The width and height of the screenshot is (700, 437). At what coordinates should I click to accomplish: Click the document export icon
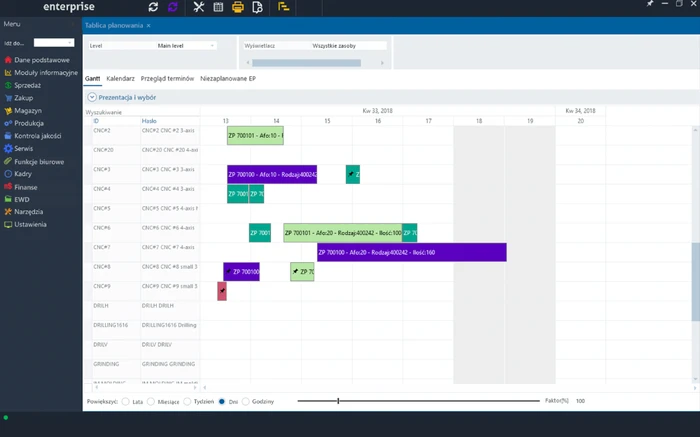(257, 7)
